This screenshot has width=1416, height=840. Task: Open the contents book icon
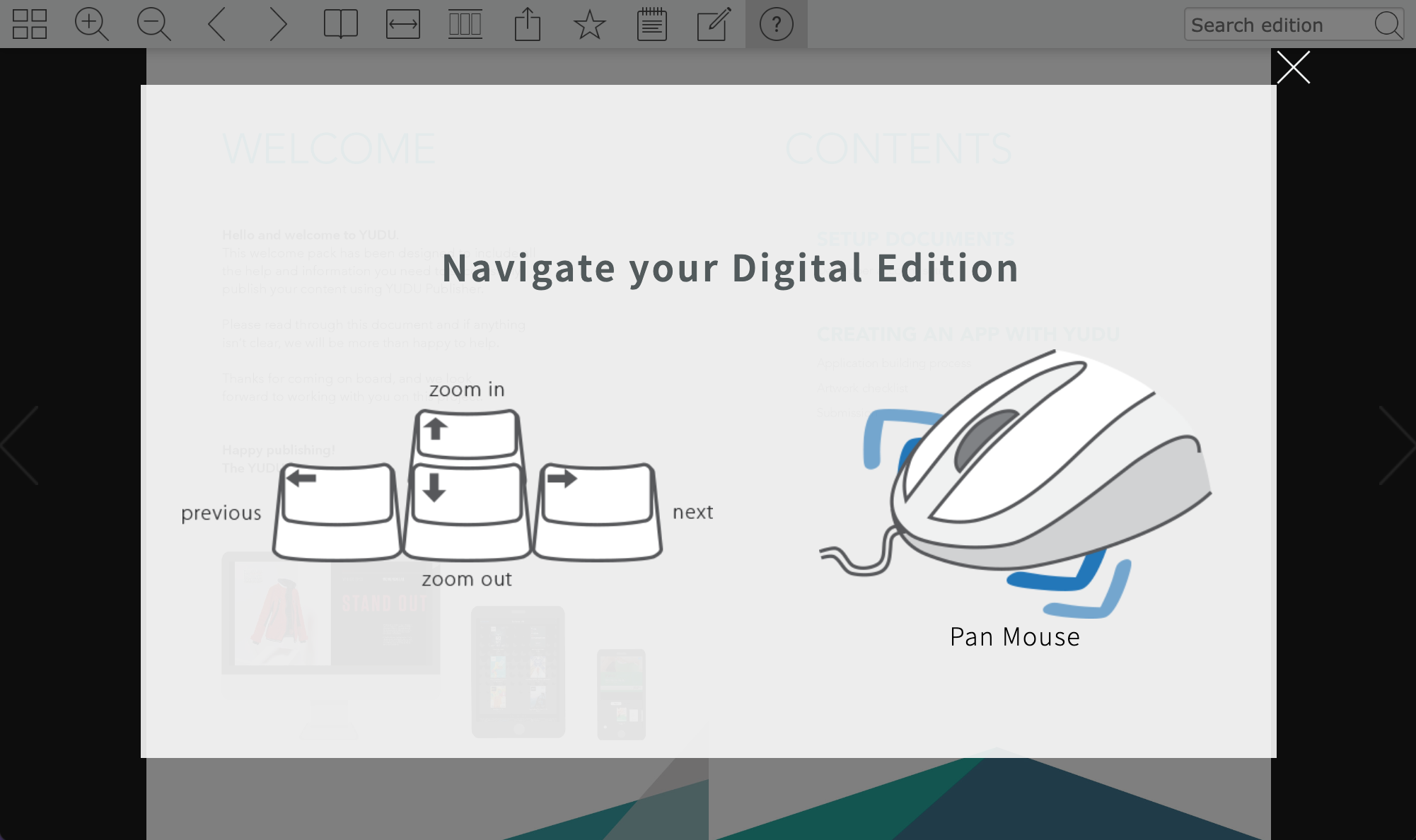coord(341,24)
